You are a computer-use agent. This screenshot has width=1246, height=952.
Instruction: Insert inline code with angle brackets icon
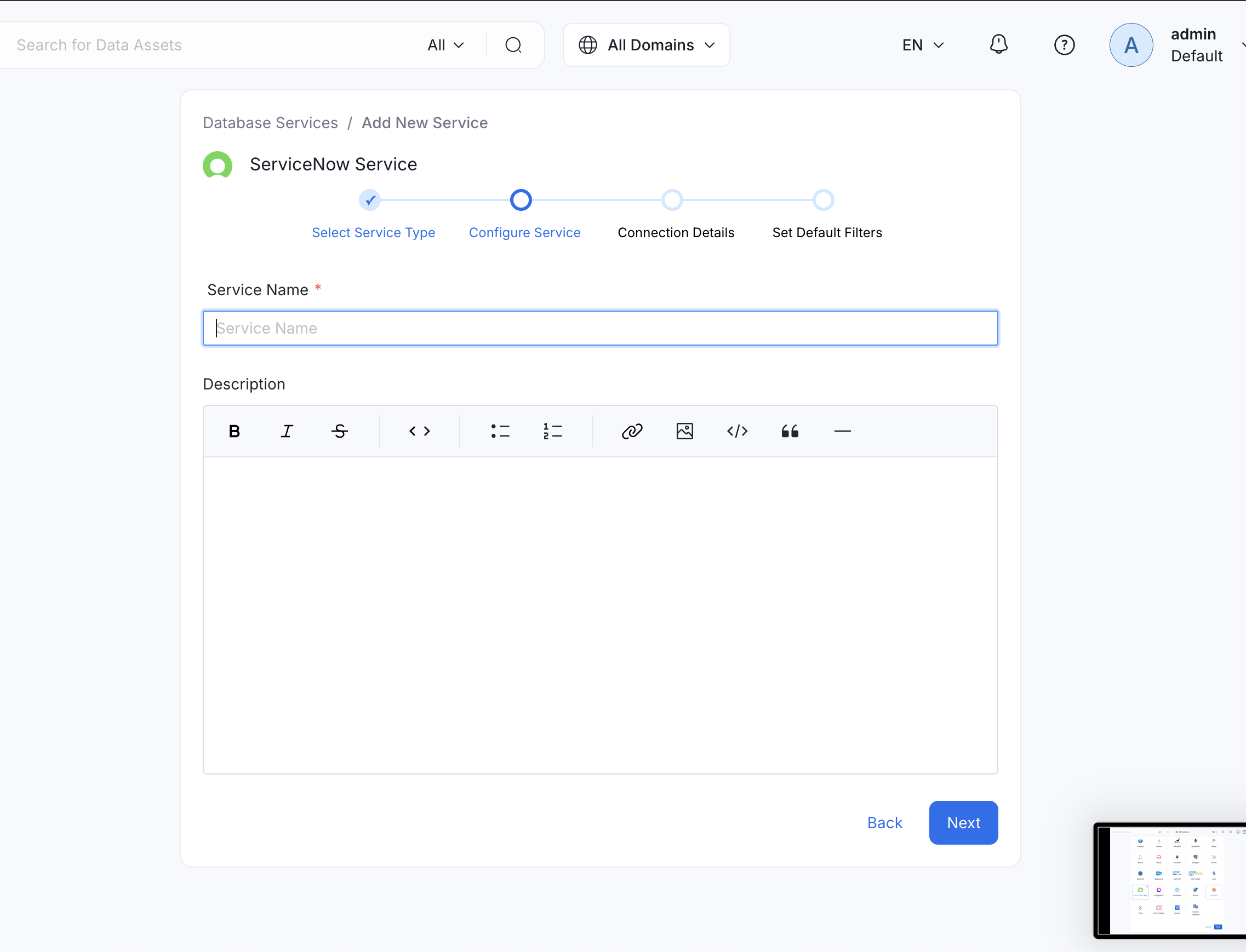point(420,431)
